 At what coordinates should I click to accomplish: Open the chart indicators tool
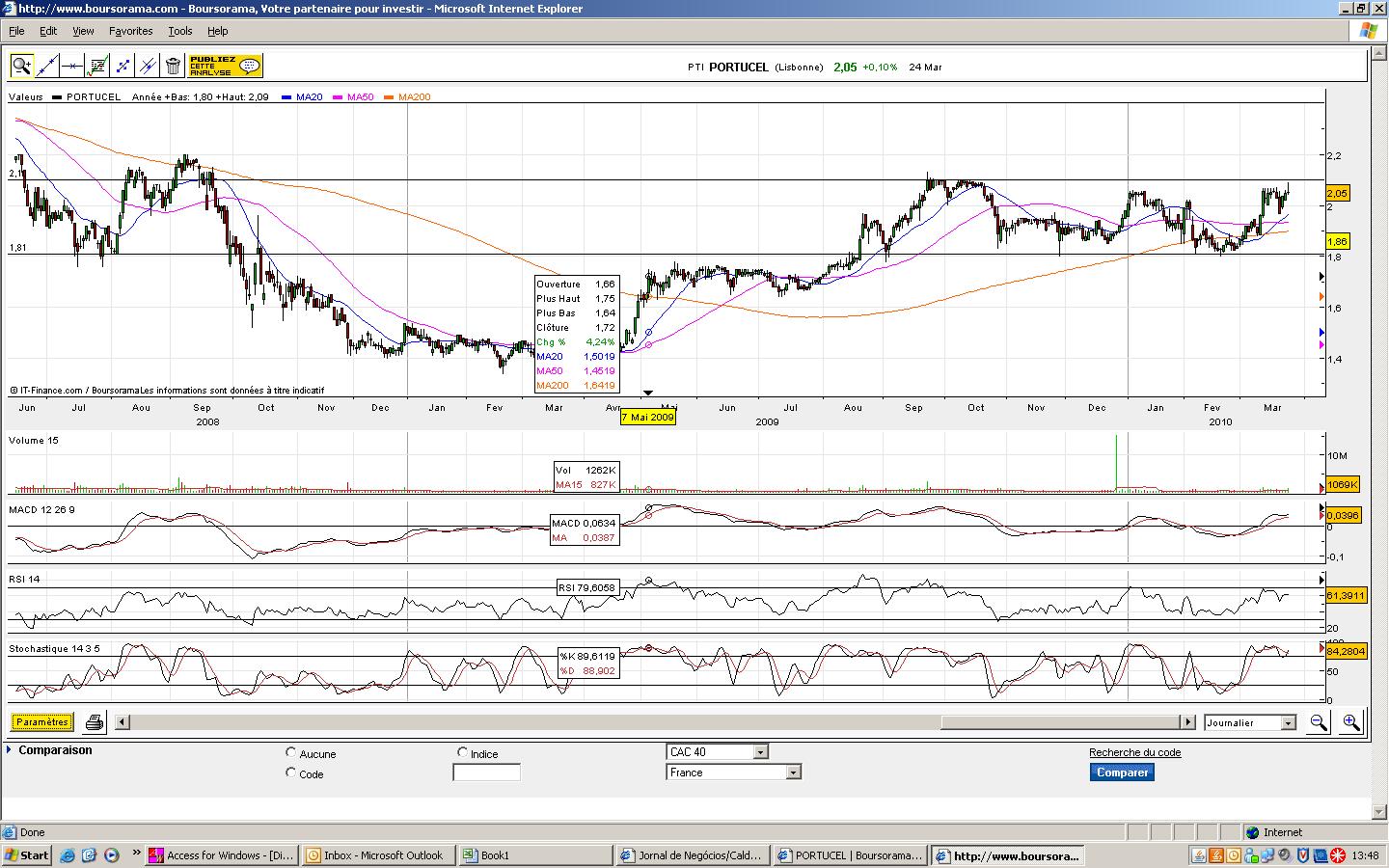pyautogui.click(x=97, y=66)
